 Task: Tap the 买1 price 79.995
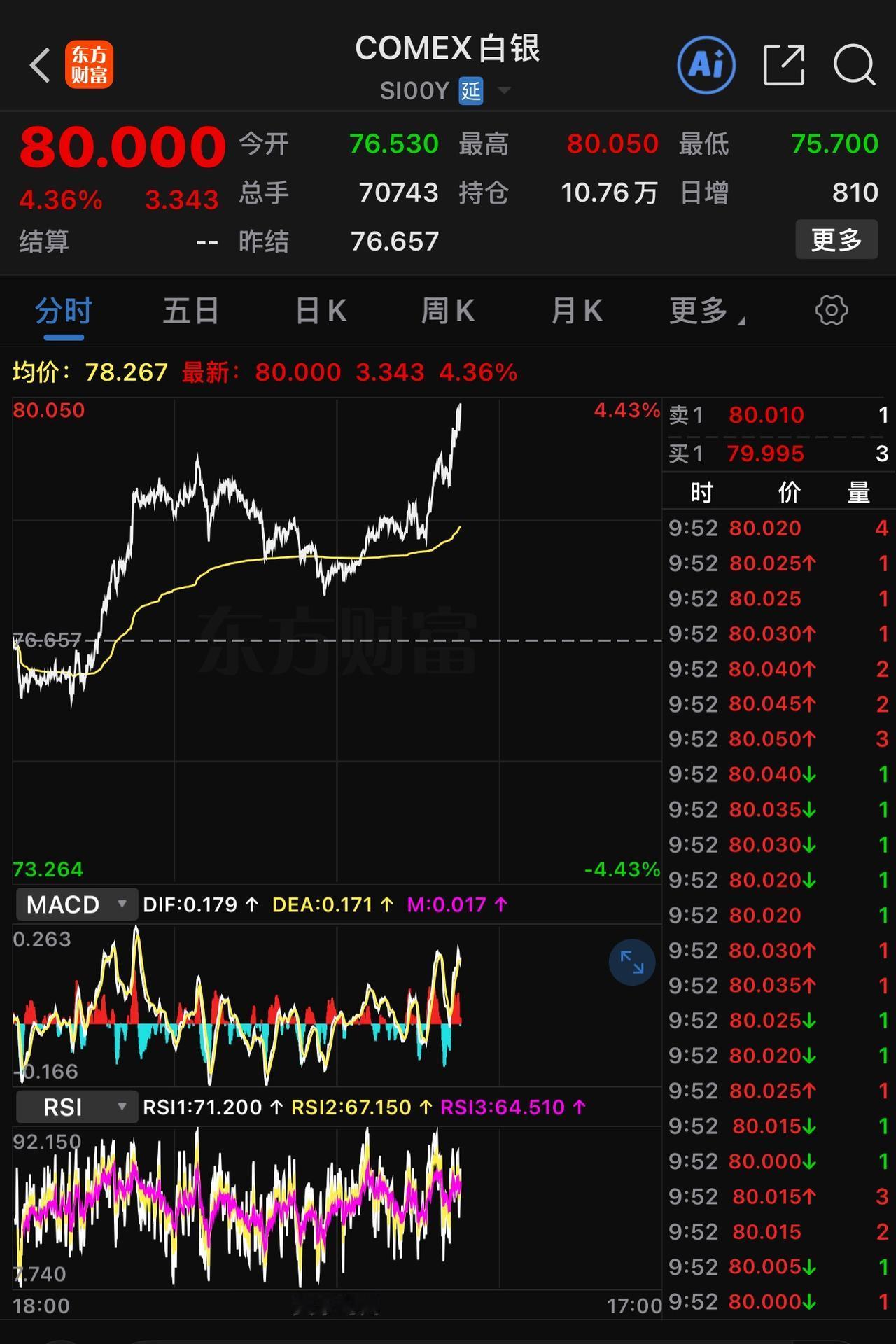point(765,454)
